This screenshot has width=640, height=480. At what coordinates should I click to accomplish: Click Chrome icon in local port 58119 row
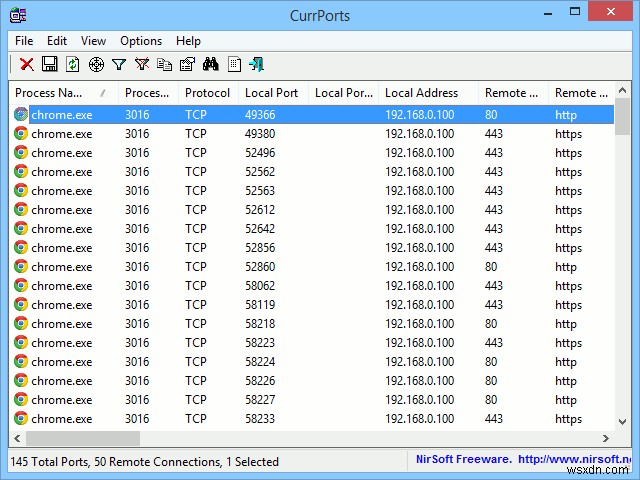[x=21, y=304]
